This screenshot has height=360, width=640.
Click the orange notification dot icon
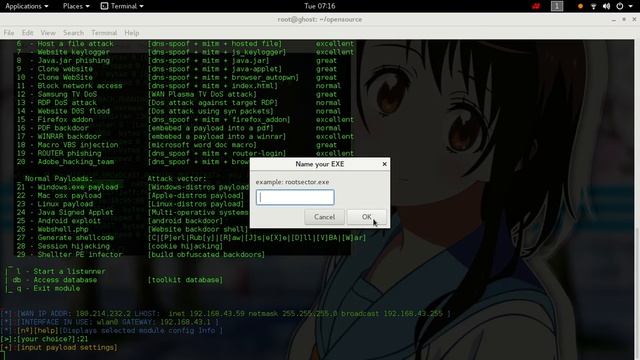click(x=580, y=6)
